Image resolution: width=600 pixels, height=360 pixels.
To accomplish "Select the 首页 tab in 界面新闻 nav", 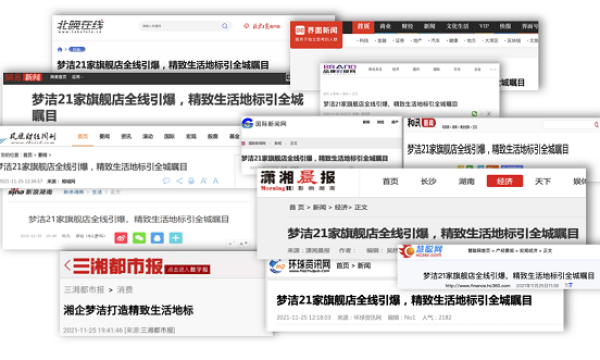I will pos(363,26).
